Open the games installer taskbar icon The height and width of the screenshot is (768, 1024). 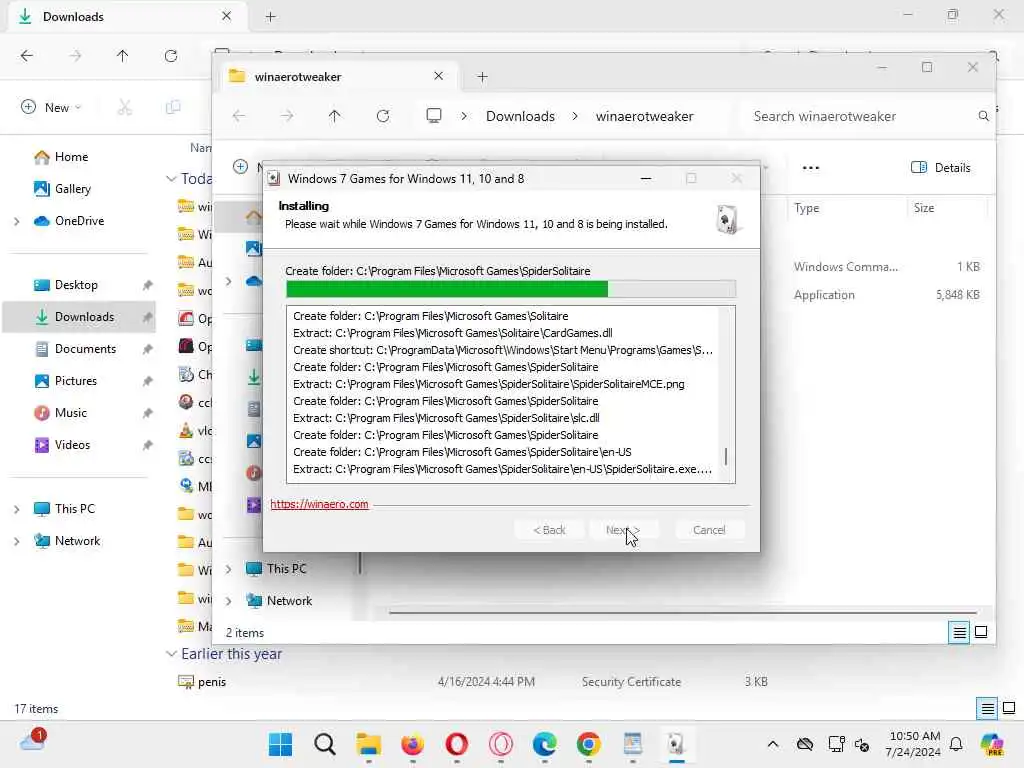(x=677, y=744)
